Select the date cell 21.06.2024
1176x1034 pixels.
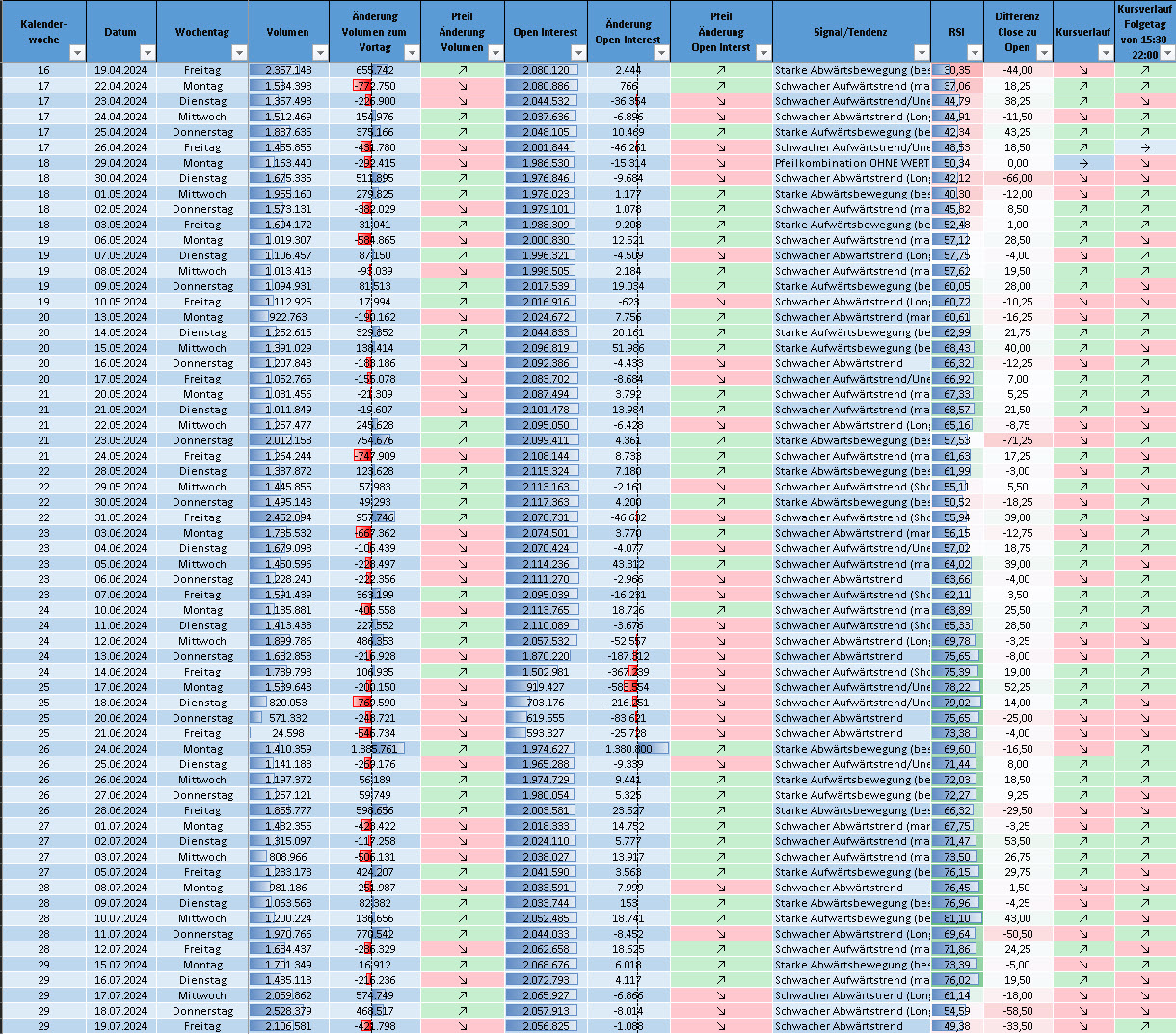(x=120, y=733)
